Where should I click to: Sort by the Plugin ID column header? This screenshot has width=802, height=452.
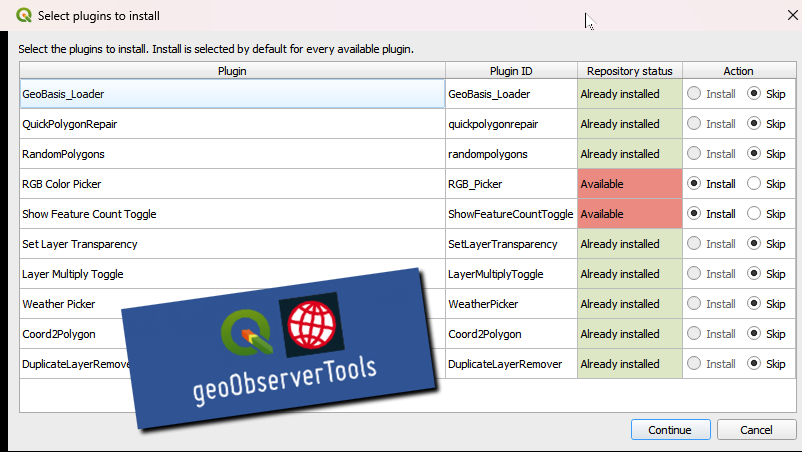(511, 71)
